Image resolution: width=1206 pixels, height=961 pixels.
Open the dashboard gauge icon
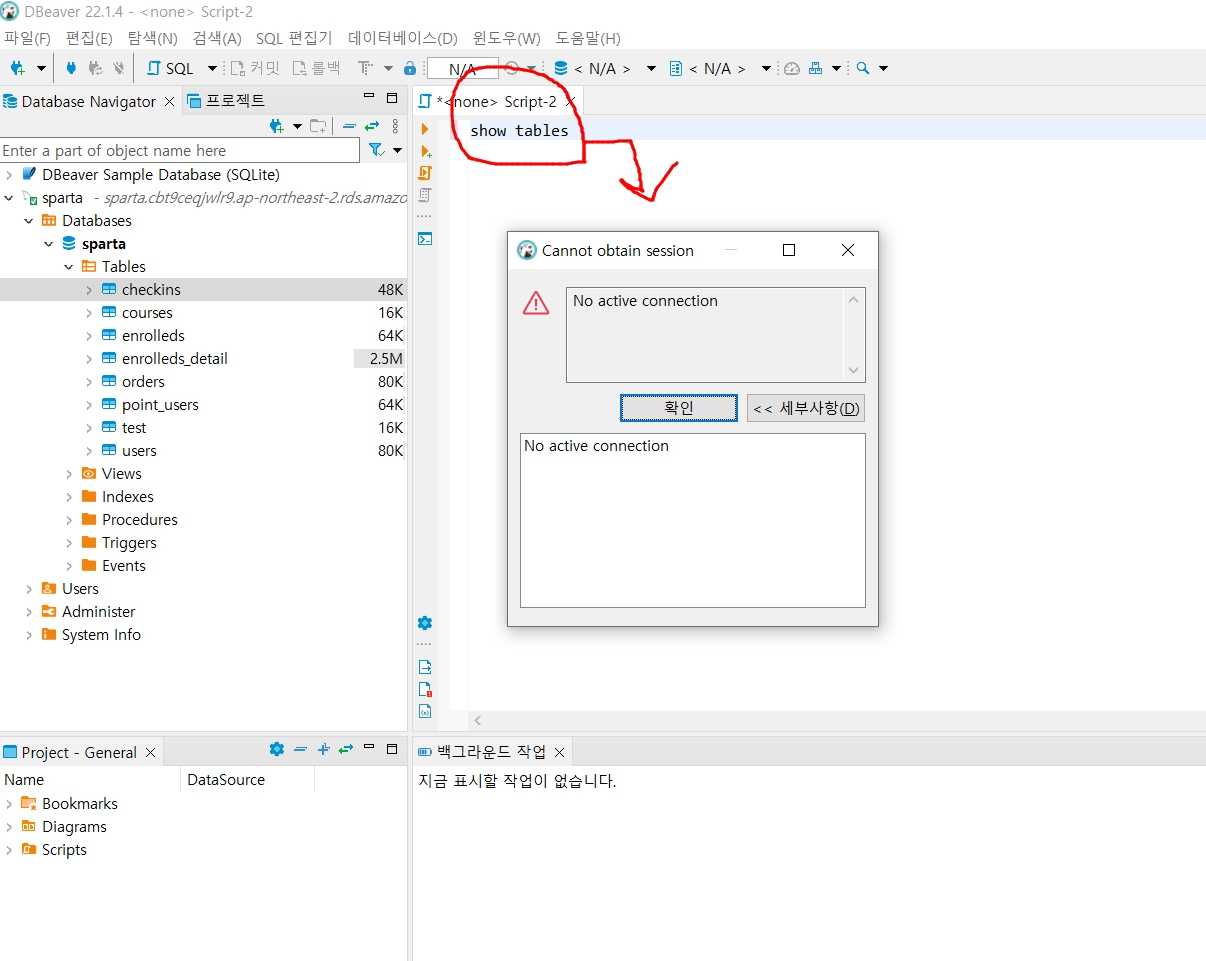(x=792, y=68)
